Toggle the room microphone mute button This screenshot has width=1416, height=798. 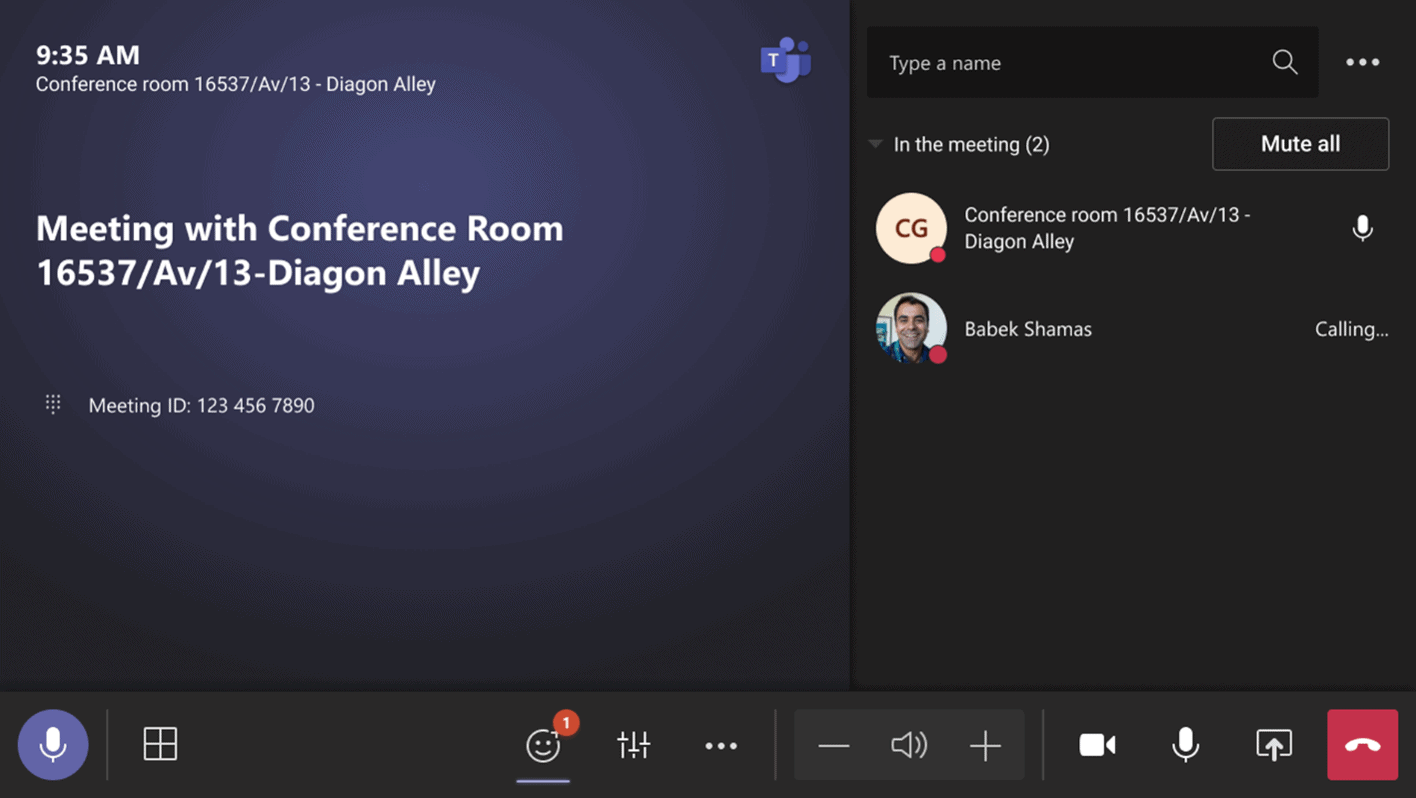tap(53, 744)
